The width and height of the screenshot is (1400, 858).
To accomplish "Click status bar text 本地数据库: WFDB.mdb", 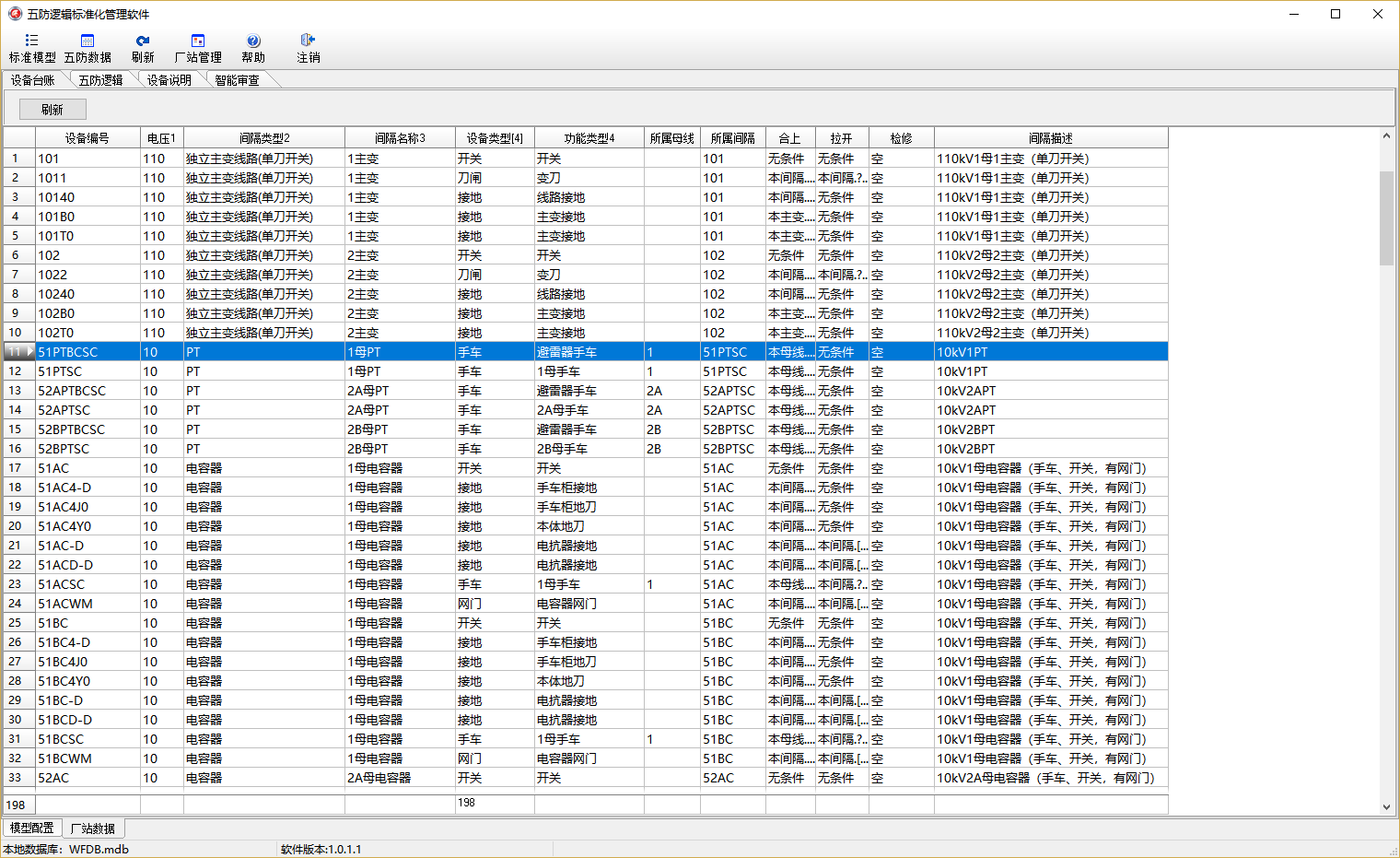I will 66,850.
